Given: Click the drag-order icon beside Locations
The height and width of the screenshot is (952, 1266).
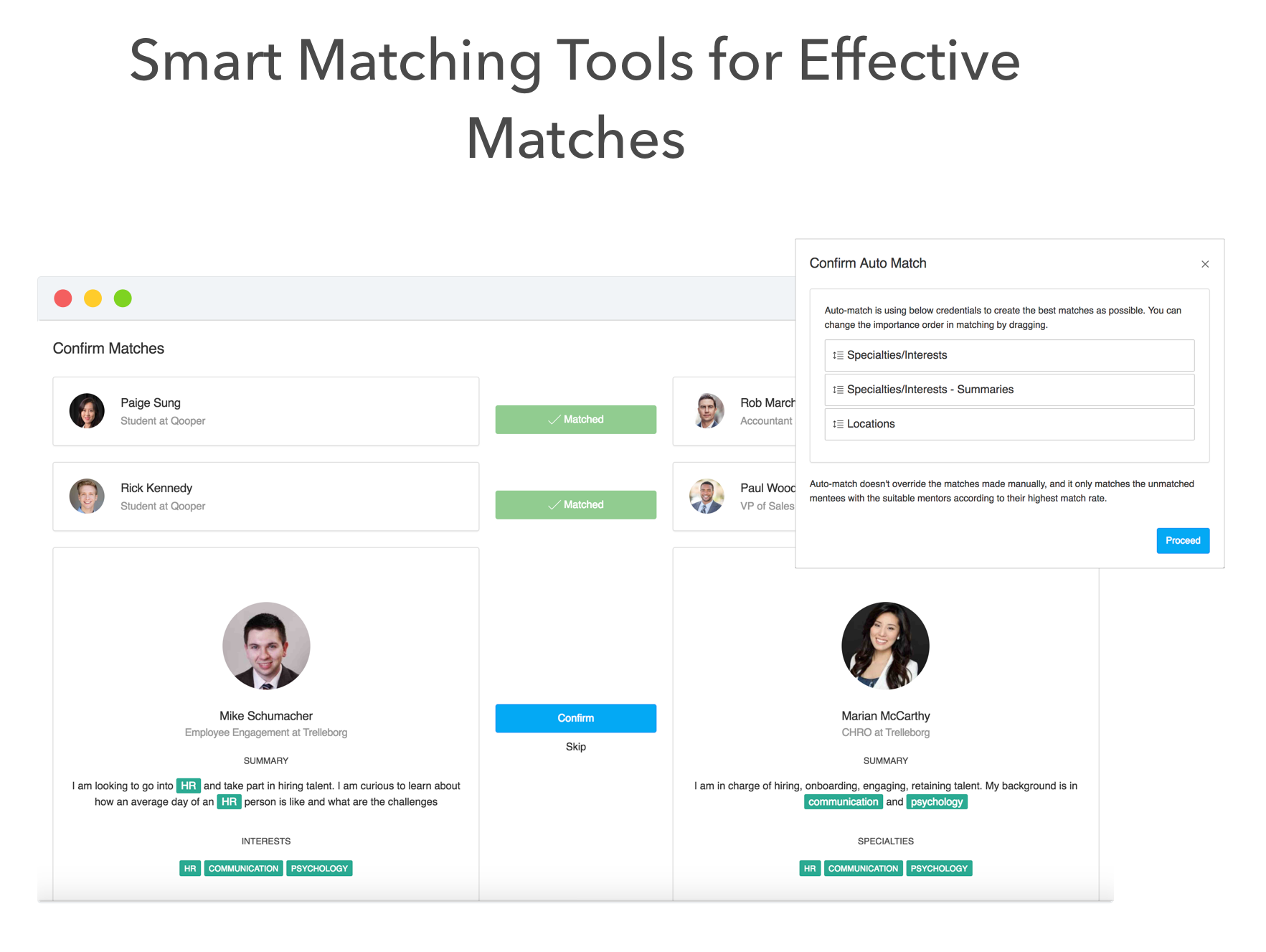Looking at the screenshot, I should tap(838, 423).
